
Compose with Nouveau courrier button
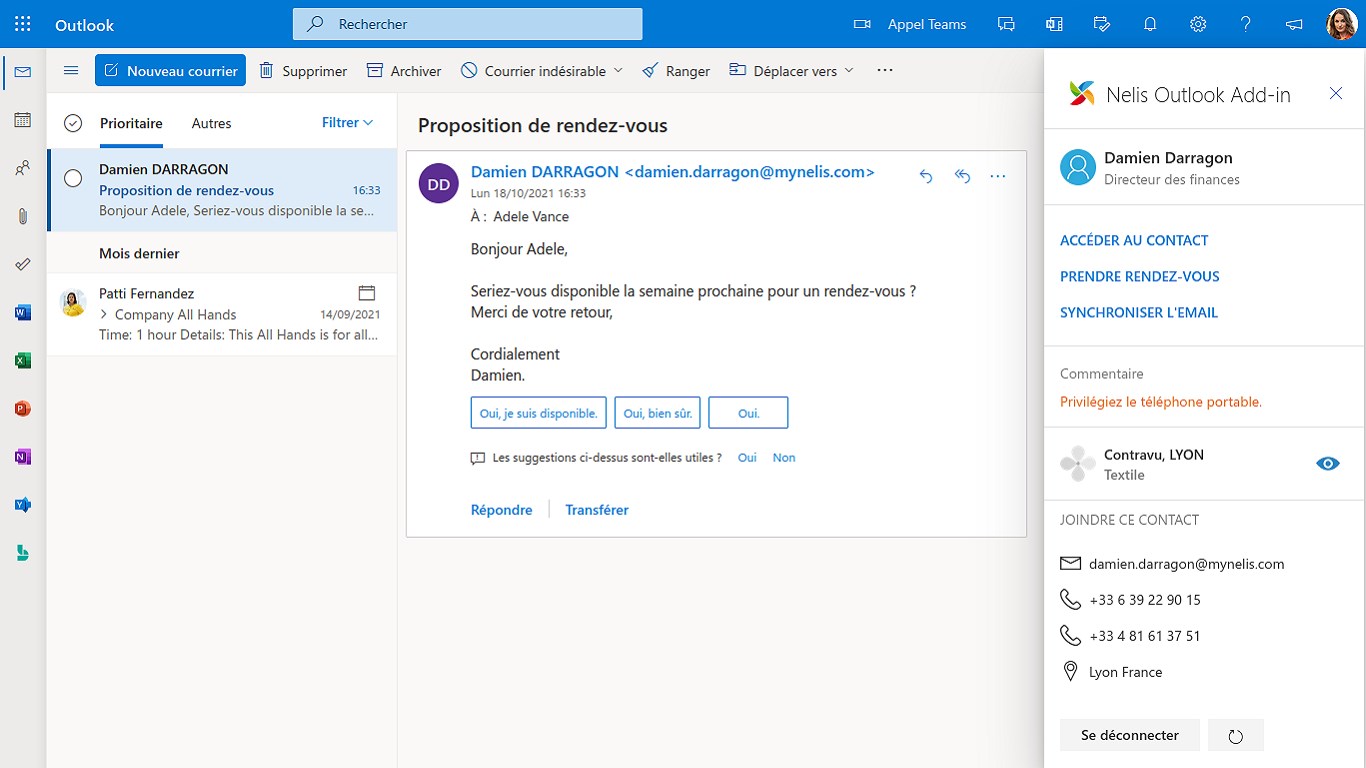point(170,70)
